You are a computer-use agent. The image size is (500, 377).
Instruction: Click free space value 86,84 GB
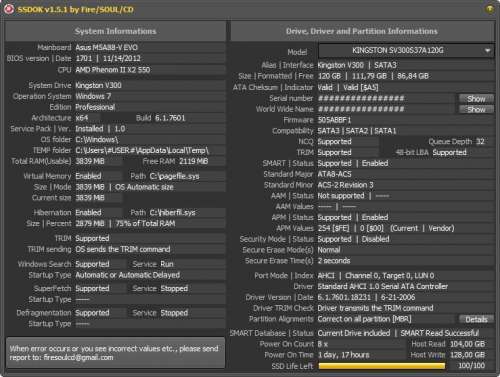413,76
